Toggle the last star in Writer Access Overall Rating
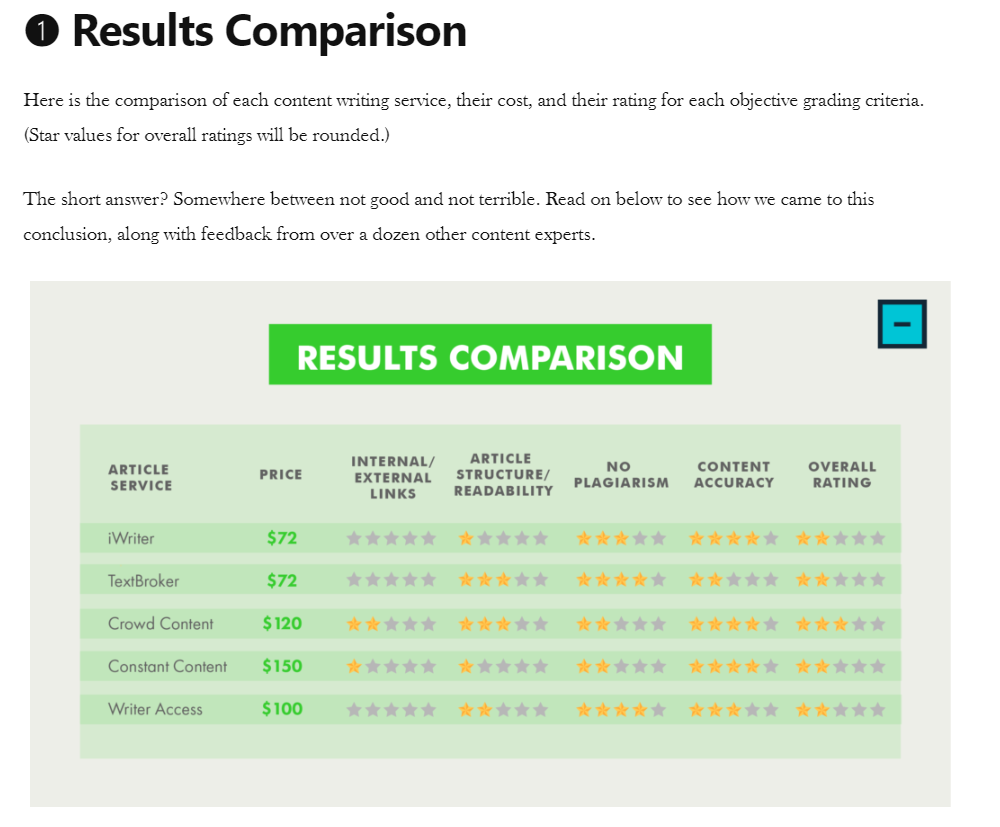The image size is (1000, 827). [x=877, y=708]
